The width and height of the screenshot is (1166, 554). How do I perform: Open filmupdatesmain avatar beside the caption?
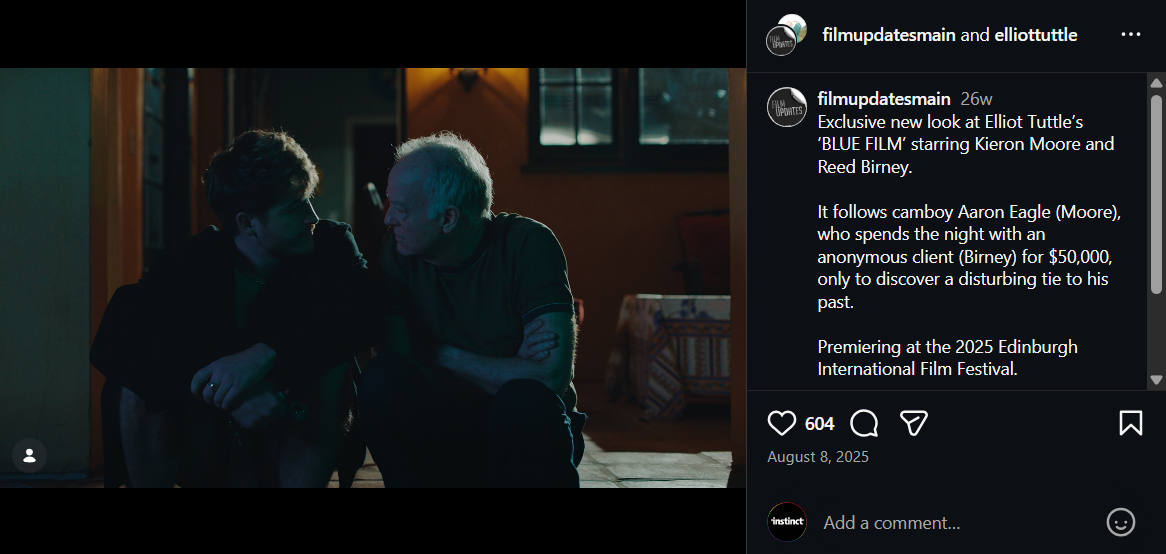coord(786,107)
